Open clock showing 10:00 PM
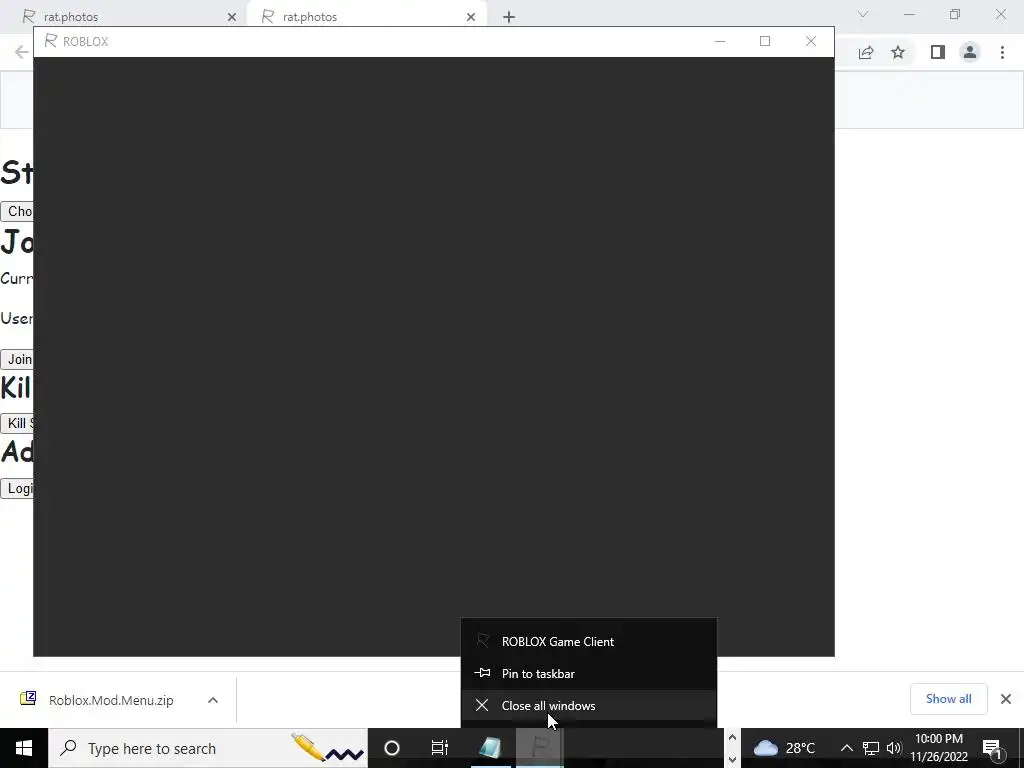 pyautogui.click(x=939, y=748)
